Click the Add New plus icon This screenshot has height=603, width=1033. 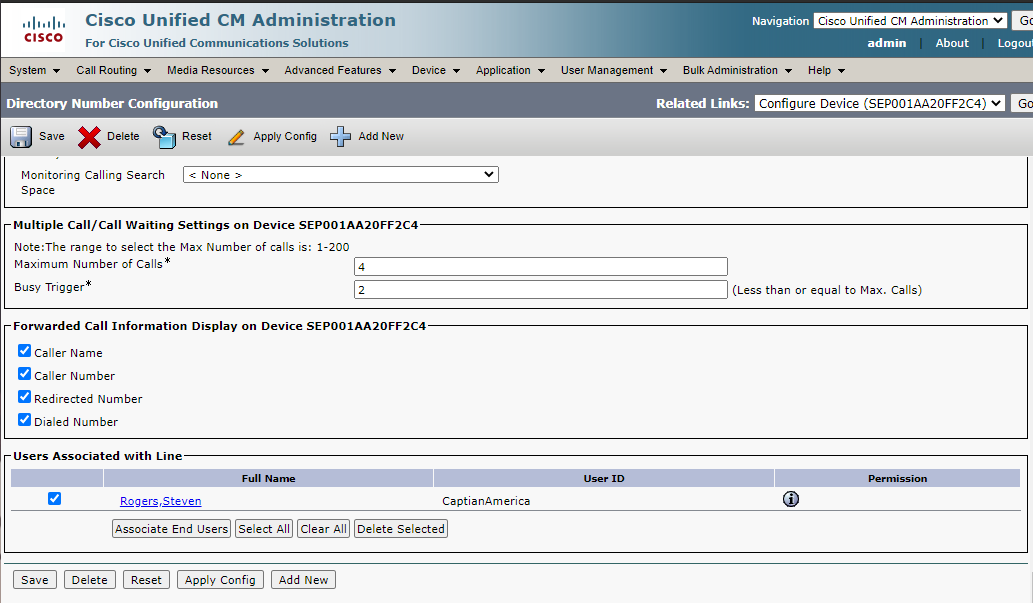pyautogui.click(x=340, y=136)
